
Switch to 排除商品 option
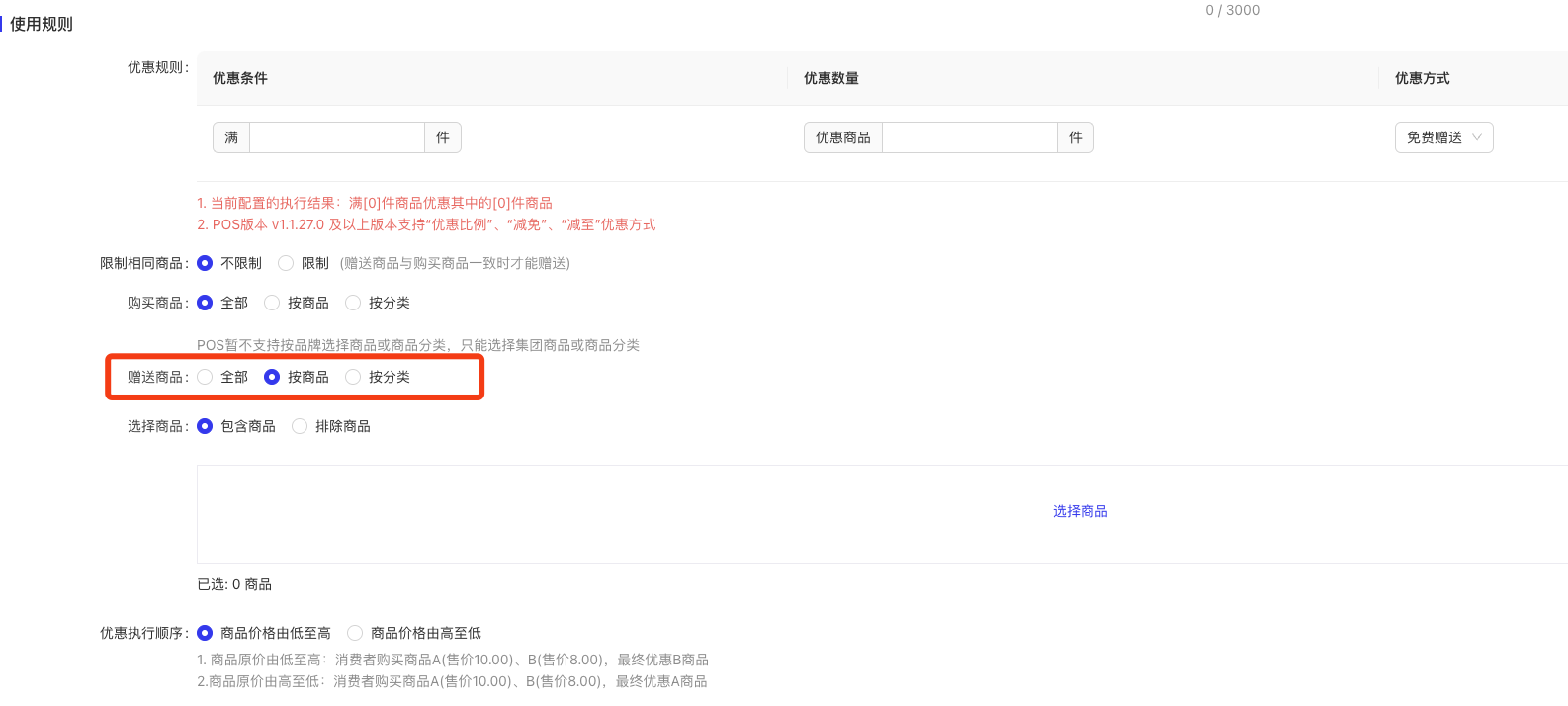coord(300,426)
